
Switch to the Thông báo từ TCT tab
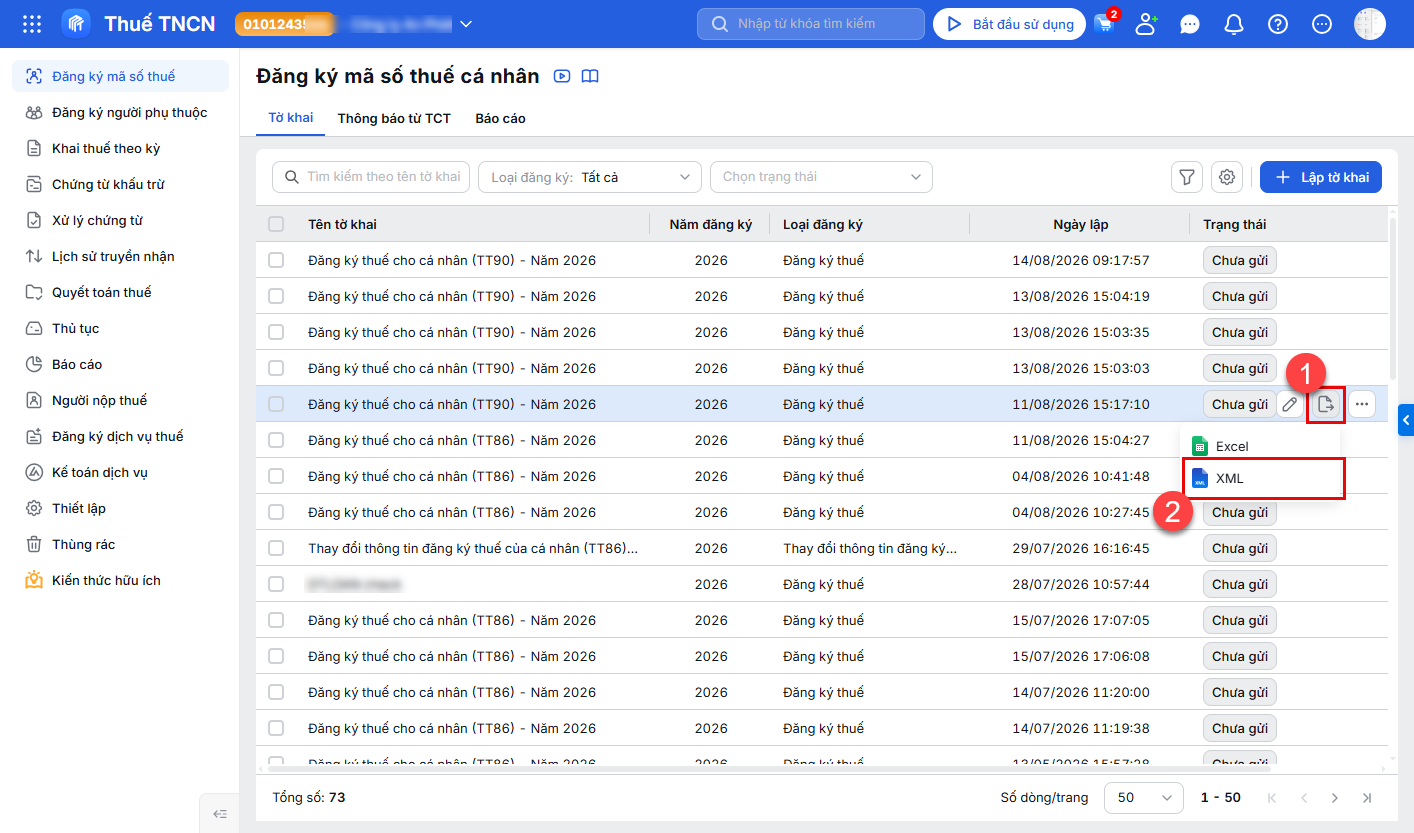pyautogui.click(x=394, y=118)
